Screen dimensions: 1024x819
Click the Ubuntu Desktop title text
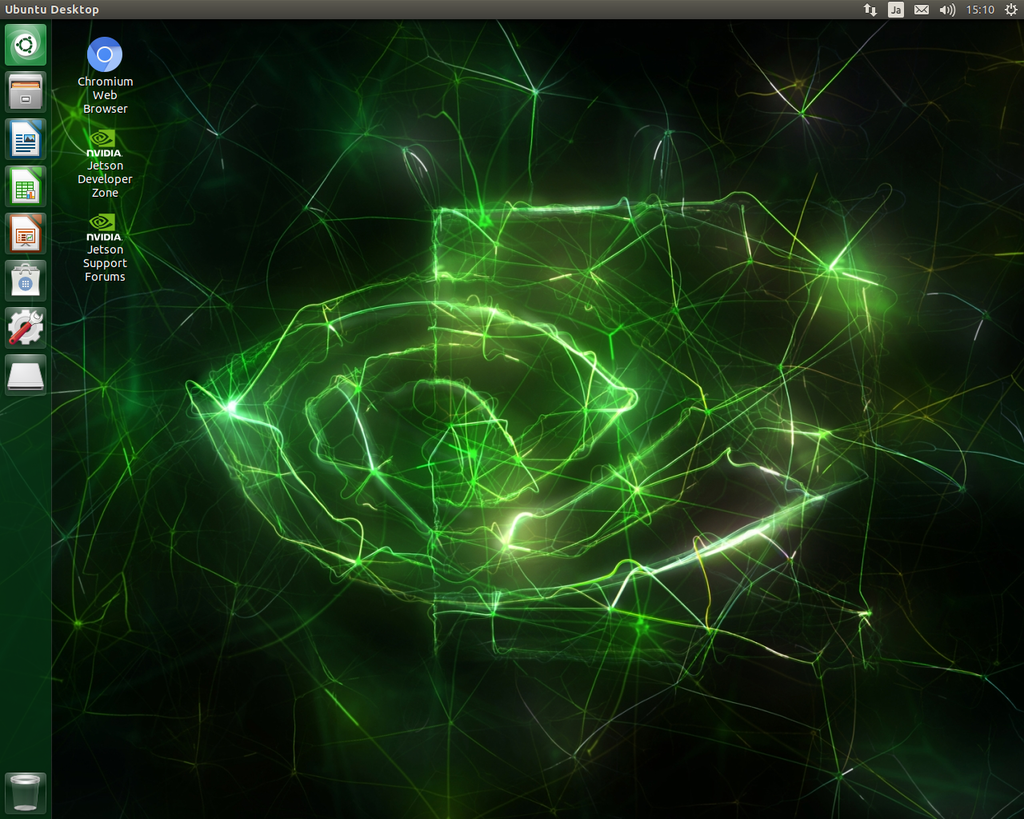52,10
